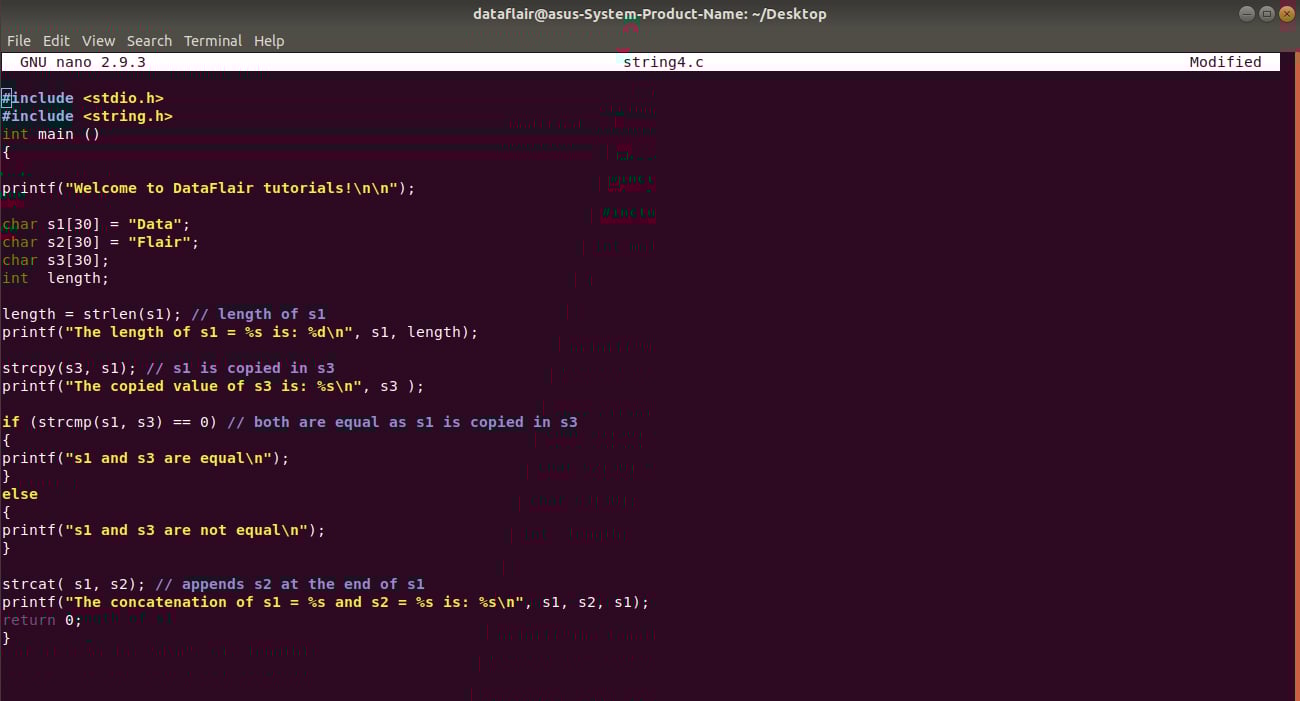This screenshot has height=701, width=1300.
Task: Place cursor on #include <string.h> line
Action: coord(87,116)
